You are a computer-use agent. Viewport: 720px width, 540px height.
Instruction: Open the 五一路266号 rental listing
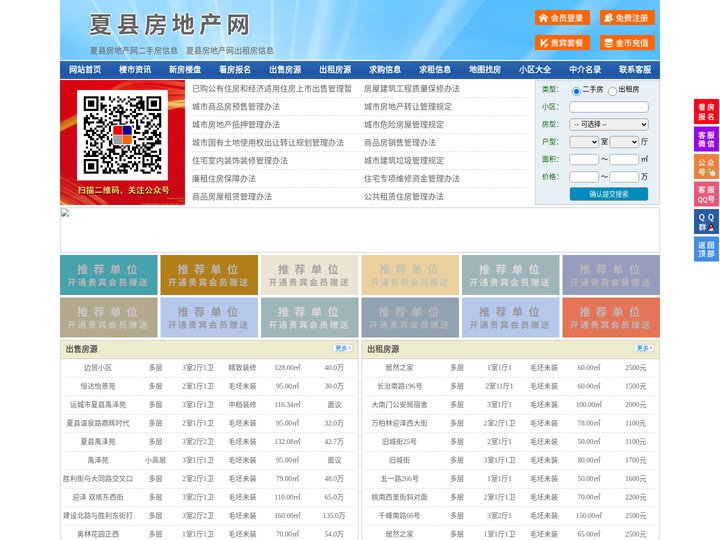pyautogui.click(x=399, y=478)
